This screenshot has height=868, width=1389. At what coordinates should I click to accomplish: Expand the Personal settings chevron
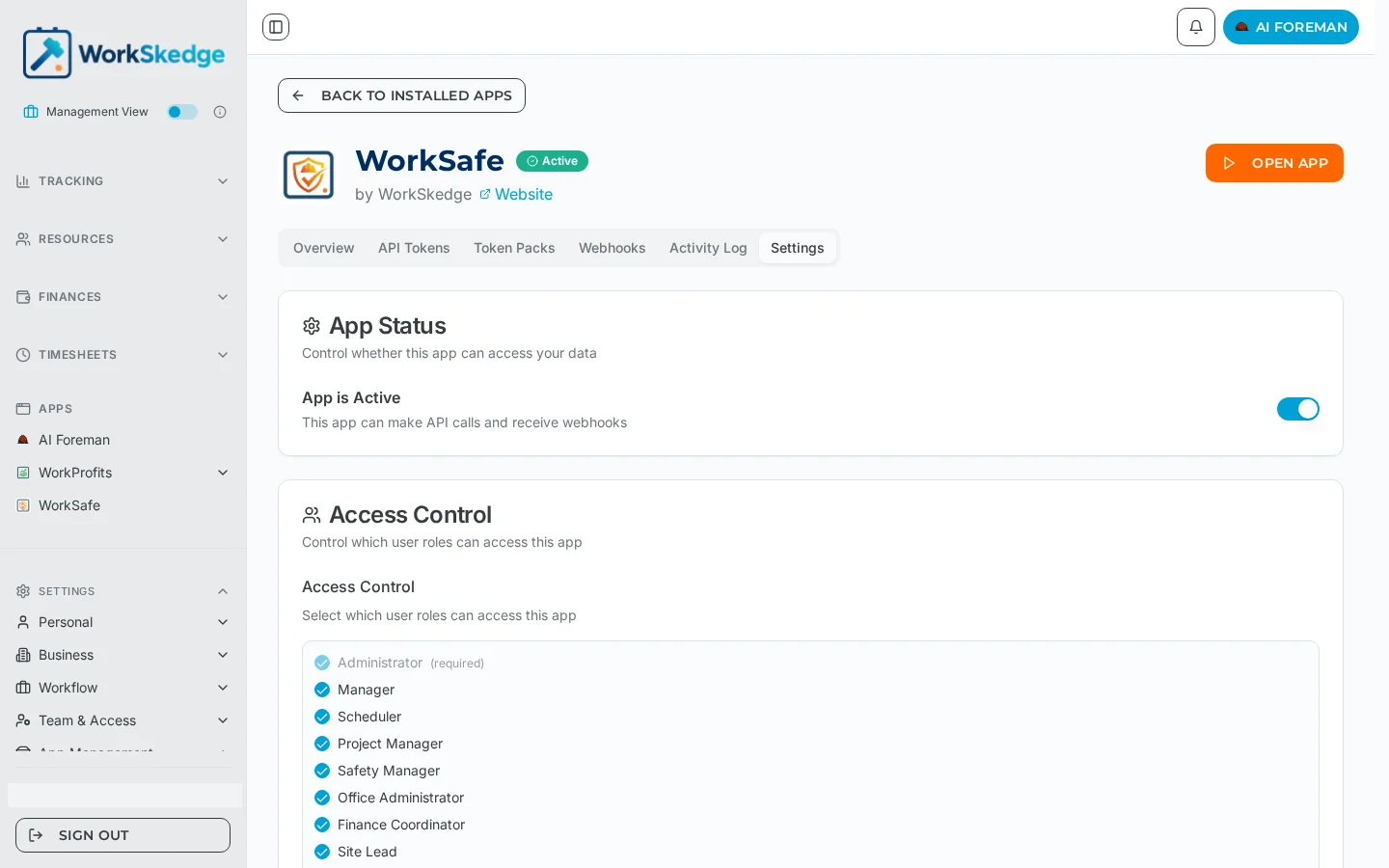coord(223,622)
